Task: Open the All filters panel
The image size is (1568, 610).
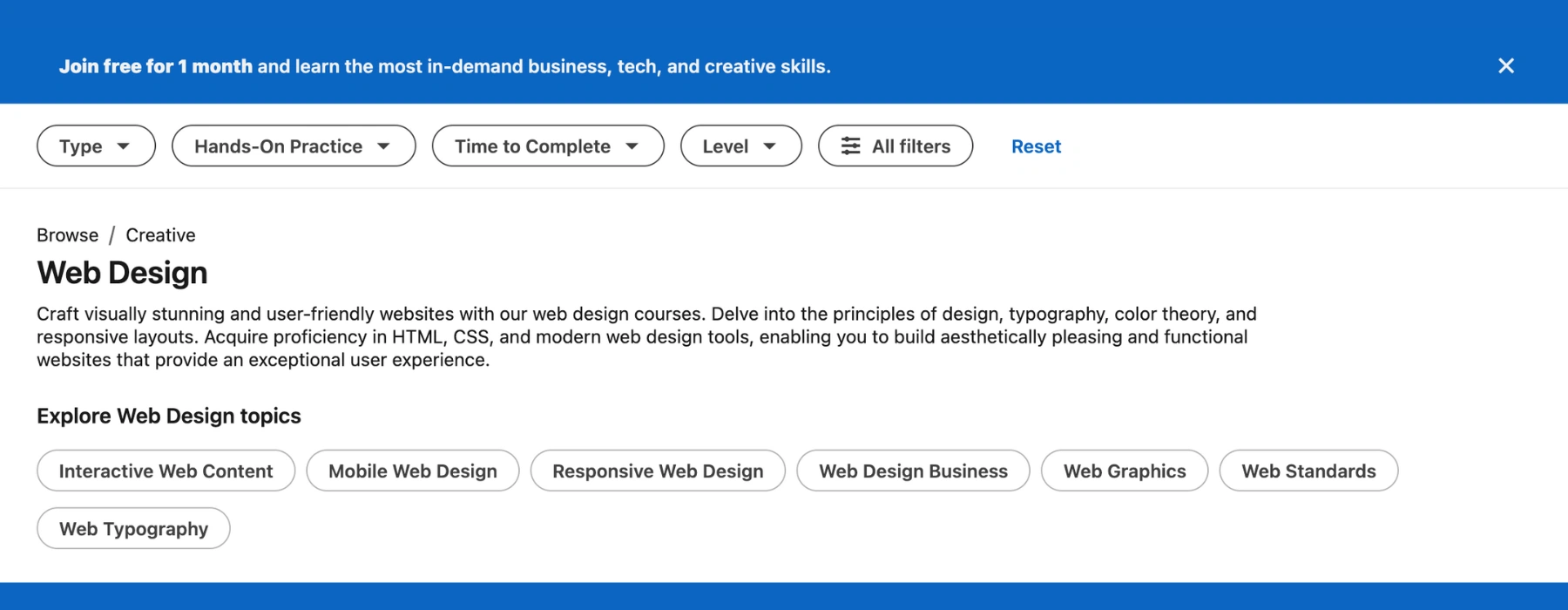Action: [x=895, y=146]
